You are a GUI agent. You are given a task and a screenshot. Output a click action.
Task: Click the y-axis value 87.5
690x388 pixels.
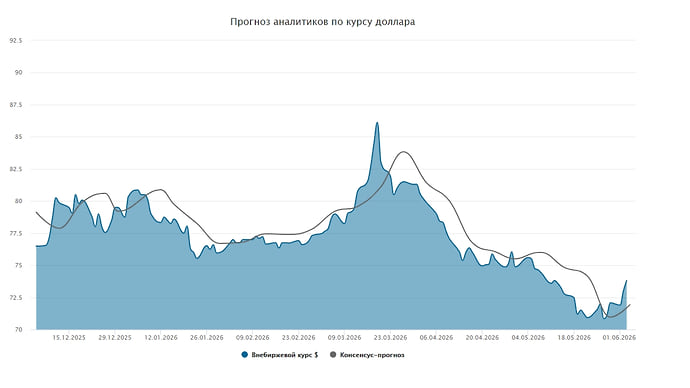pyautogui.click(x=16, y=105)
